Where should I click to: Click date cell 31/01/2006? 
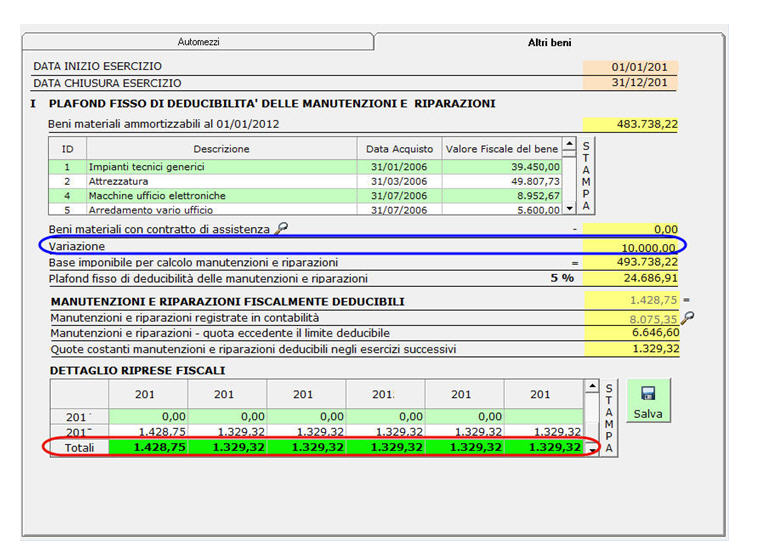tap(399, 167)
